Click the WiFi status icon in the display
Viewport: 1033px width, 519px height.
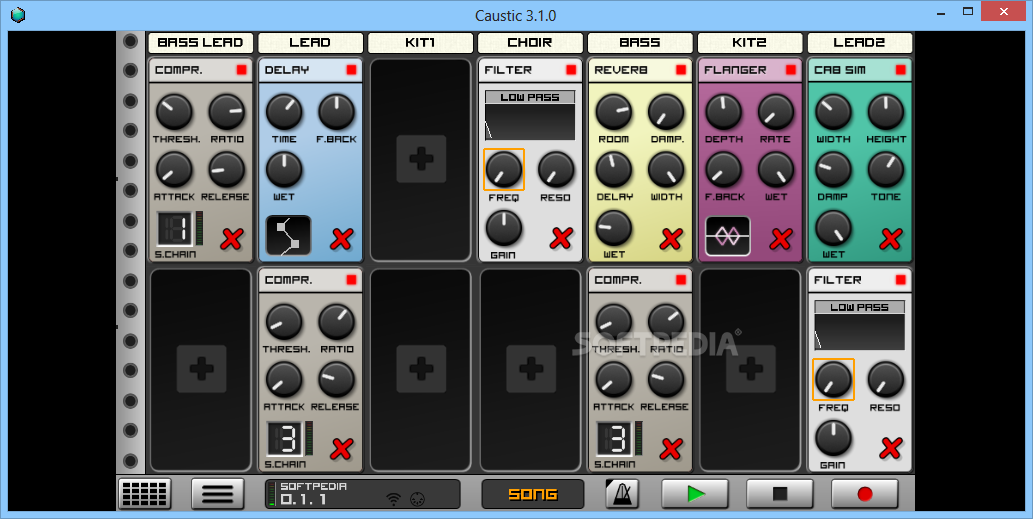tap(393, 499)
